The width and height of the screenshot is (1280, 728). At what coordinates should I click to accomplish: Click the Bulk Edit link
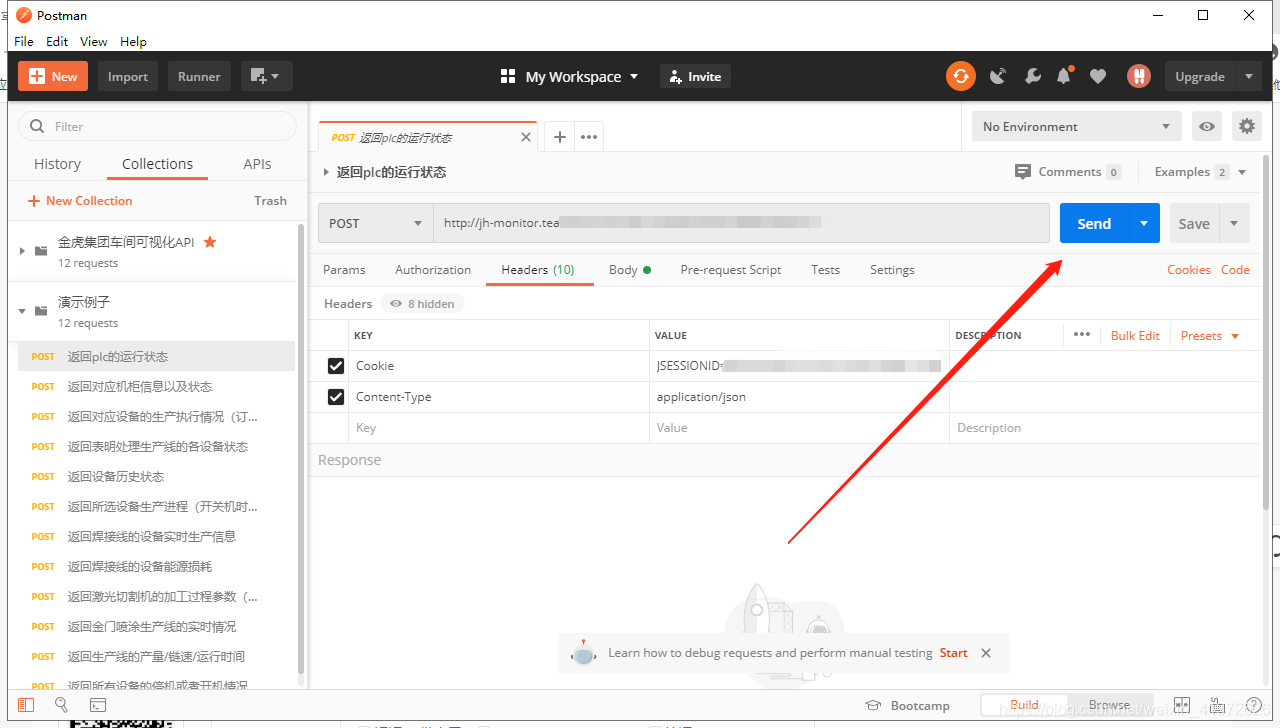1135,336
